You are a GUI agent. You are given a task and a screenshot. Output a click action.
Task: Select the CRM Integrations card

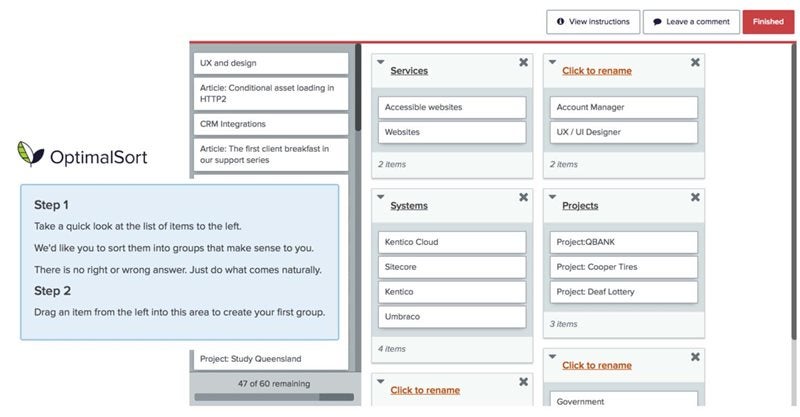point(271,124)
